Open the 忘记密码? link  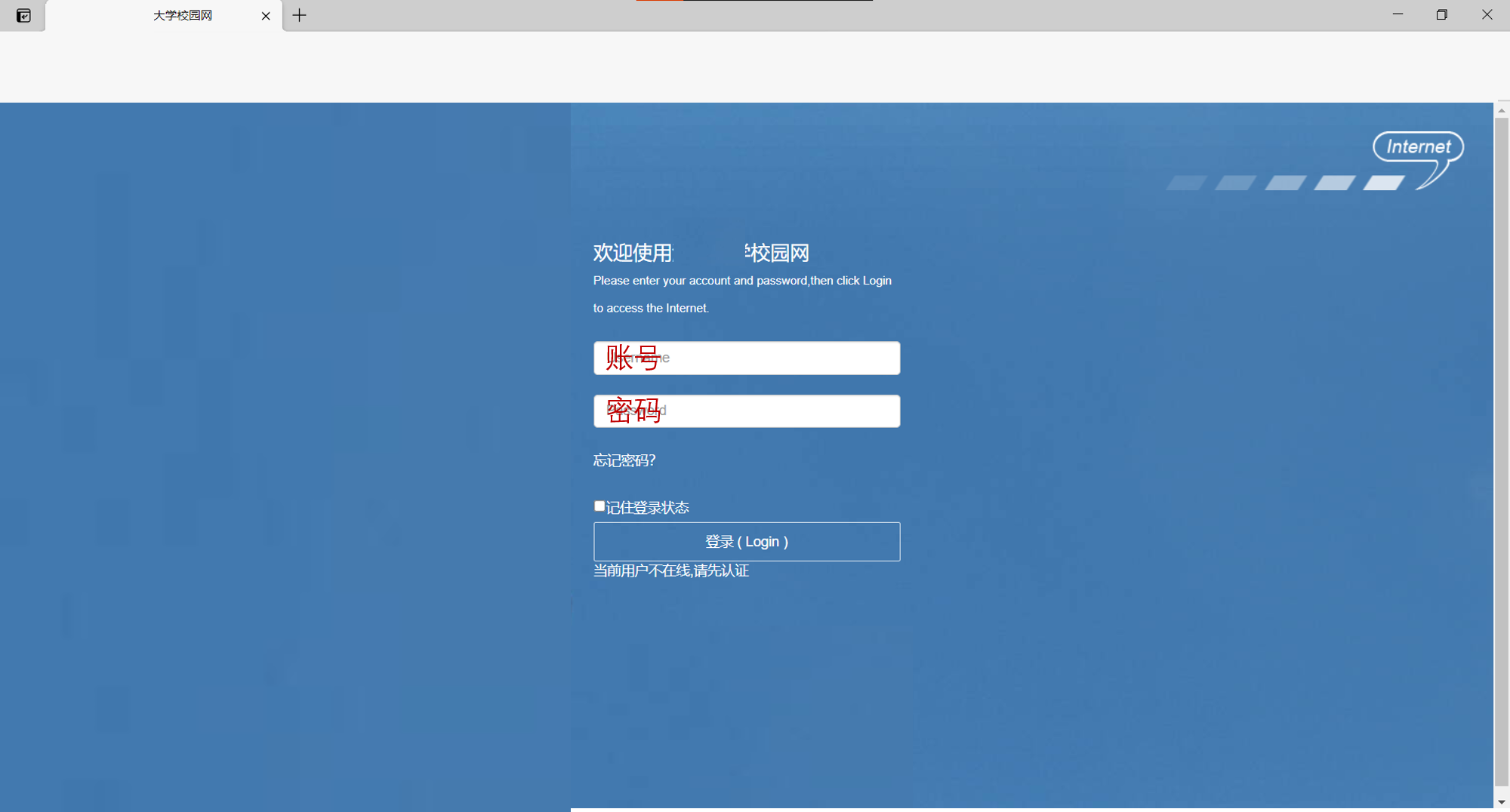pyautogui.click(x=624, y=460)
